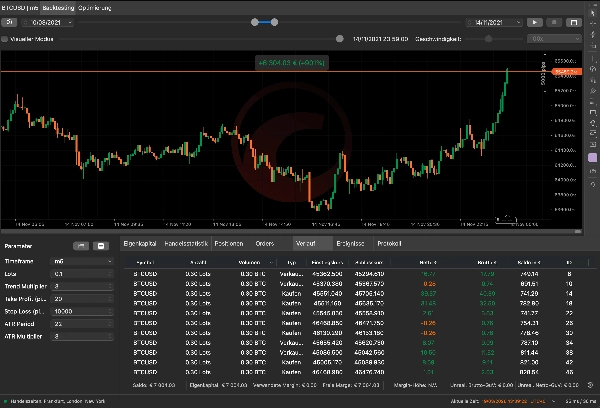Click the green trading sessions indicator in status bar
Image resolution: width=600 pixels, height=408 pixels.
pos(5,401)
